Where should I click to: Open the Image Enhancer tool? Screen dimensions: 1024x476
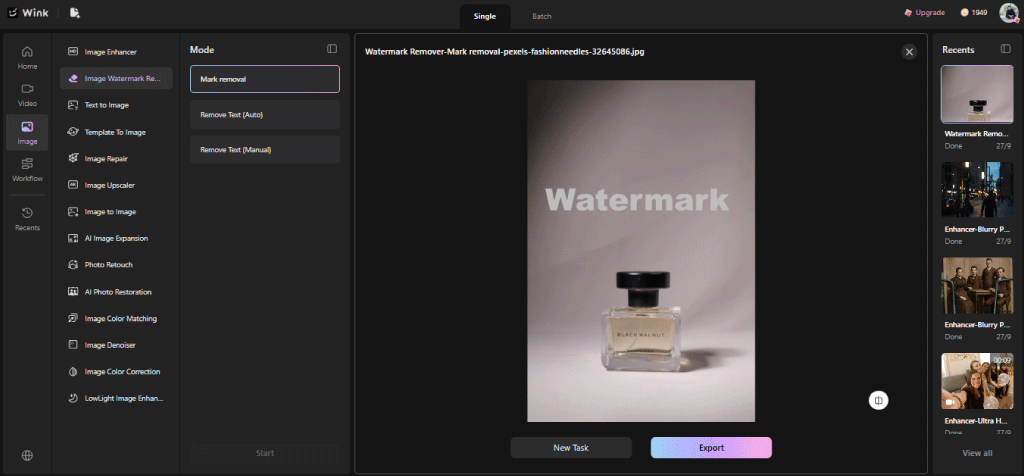tap(116, 52)
